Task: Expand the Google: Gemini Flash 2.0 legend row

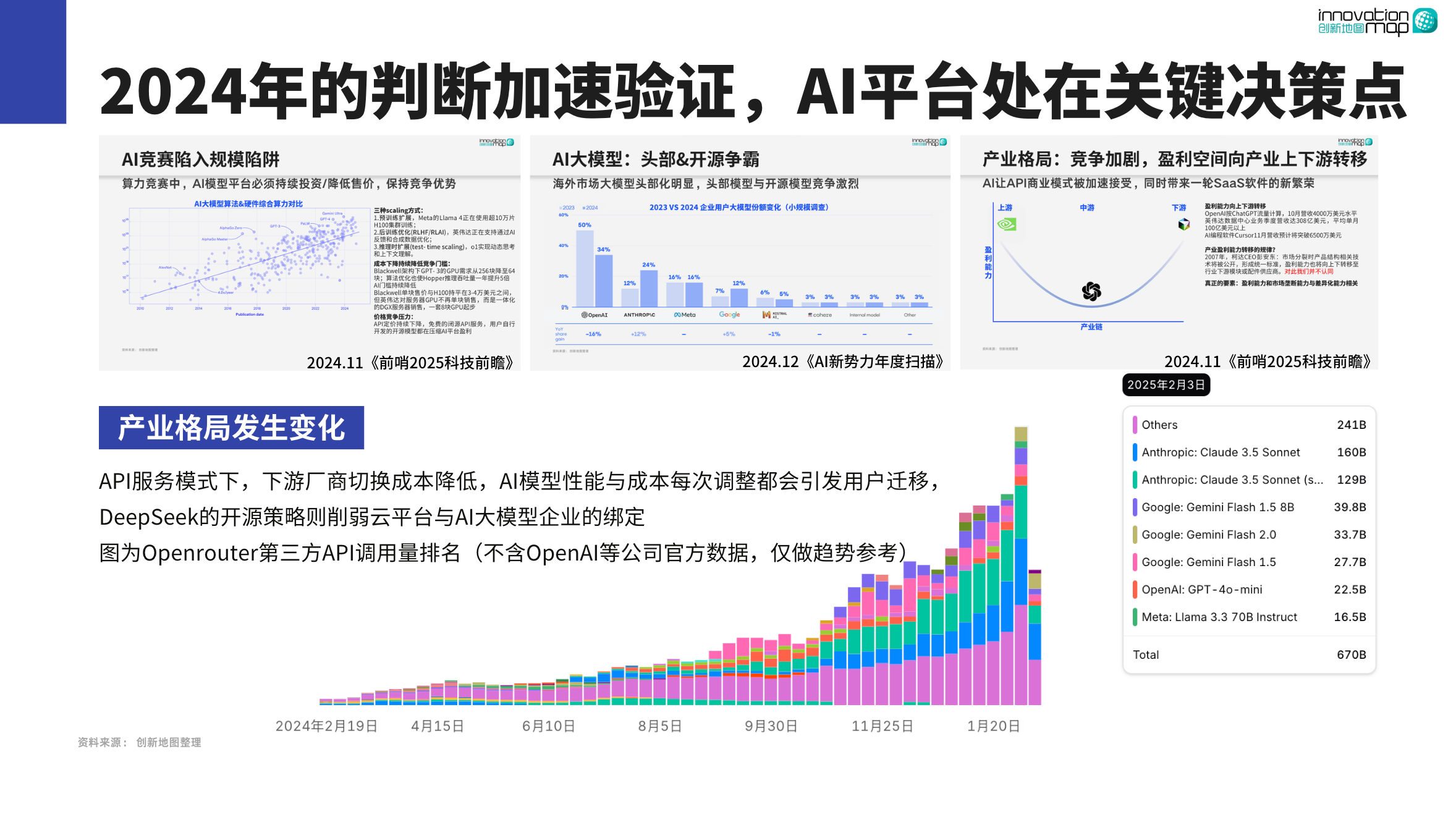Action: pyautogui.click(x=1208, y=534)
